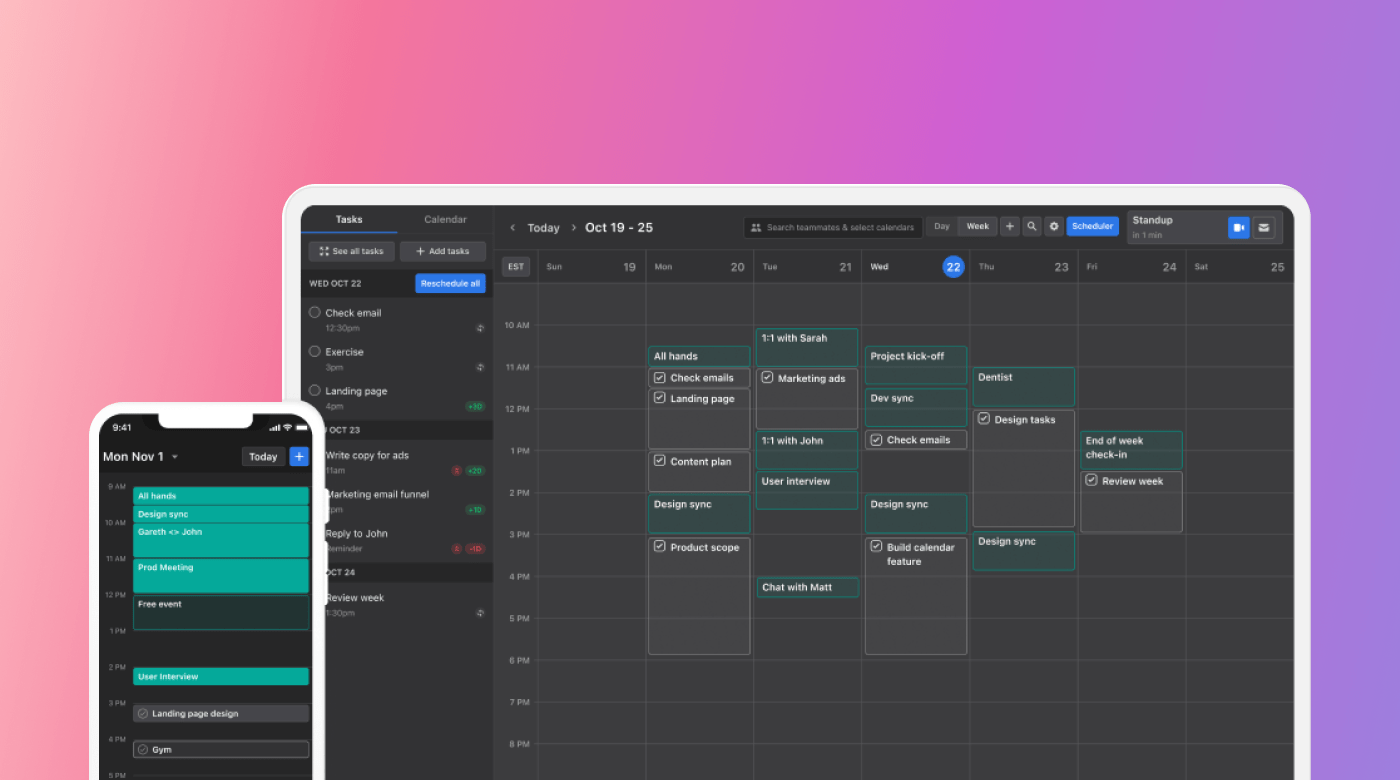Viewport: 1400px width, 780px height.
Task: Click the mail icon next to Standup
Action: [x=1264, y=228]
